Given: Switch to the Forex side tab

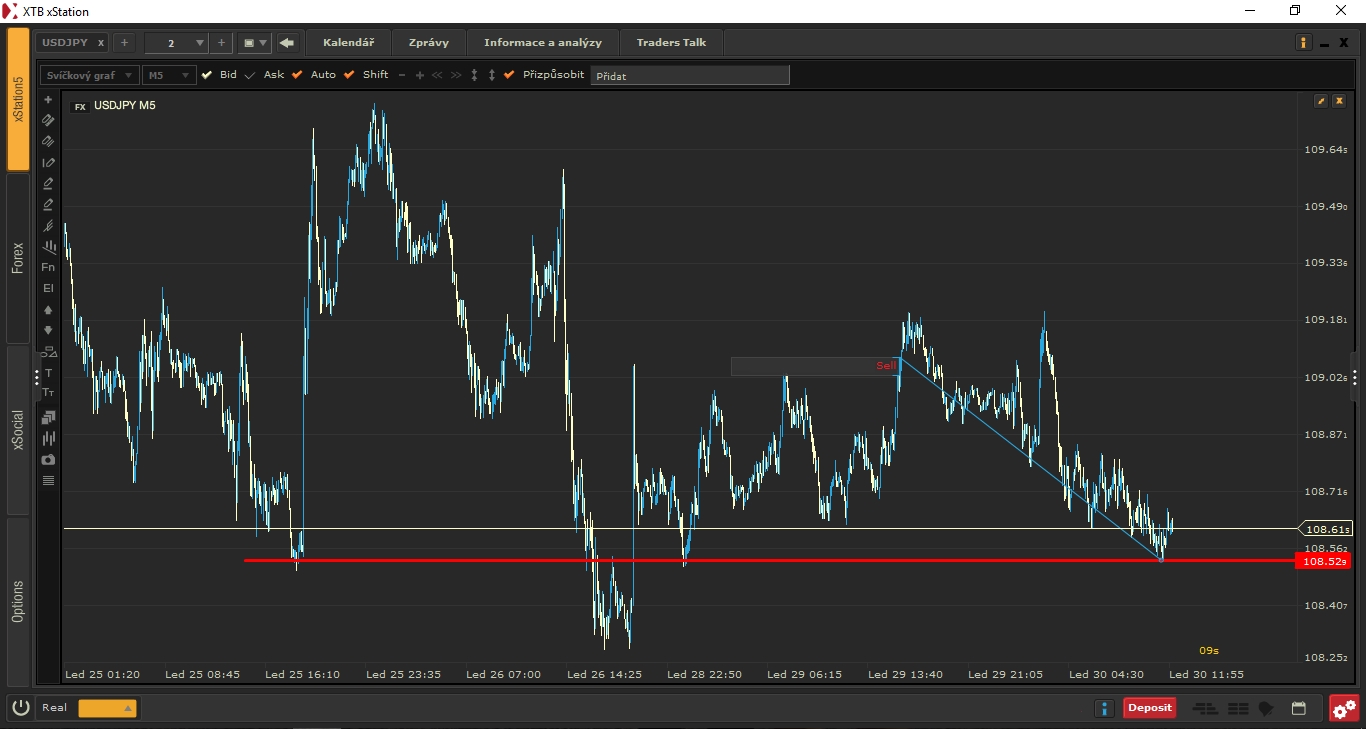Looking at the screenshot, I should click(x=18, y=258).
